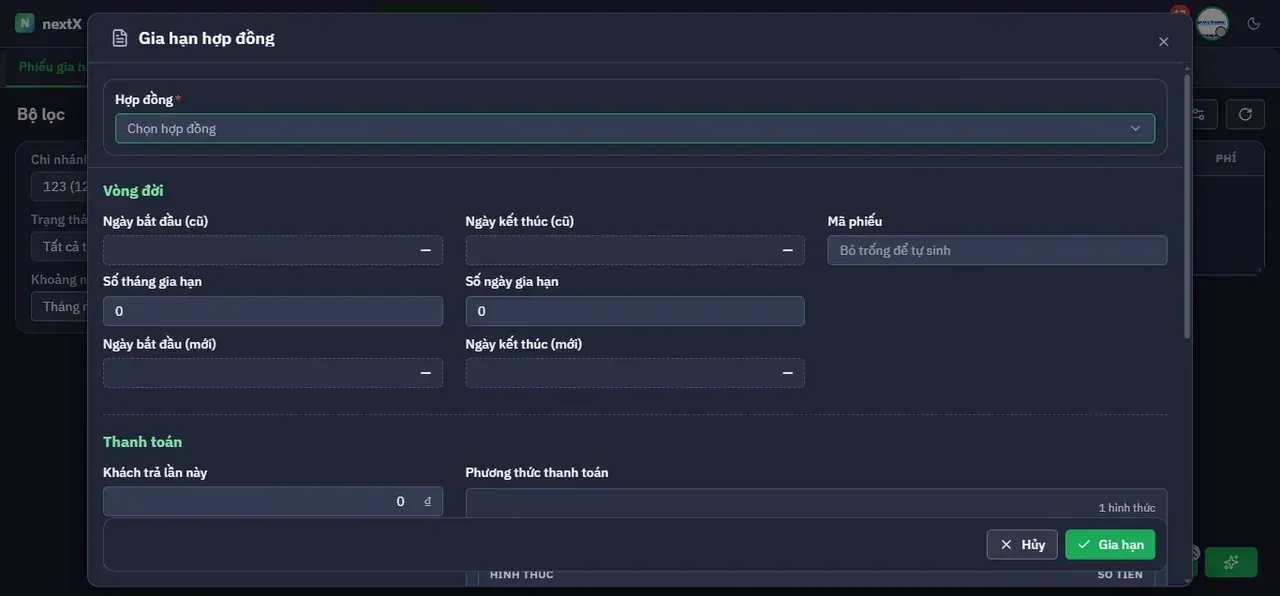
Task: Click the green sparkle AI button
Action: click(1231, 562)
